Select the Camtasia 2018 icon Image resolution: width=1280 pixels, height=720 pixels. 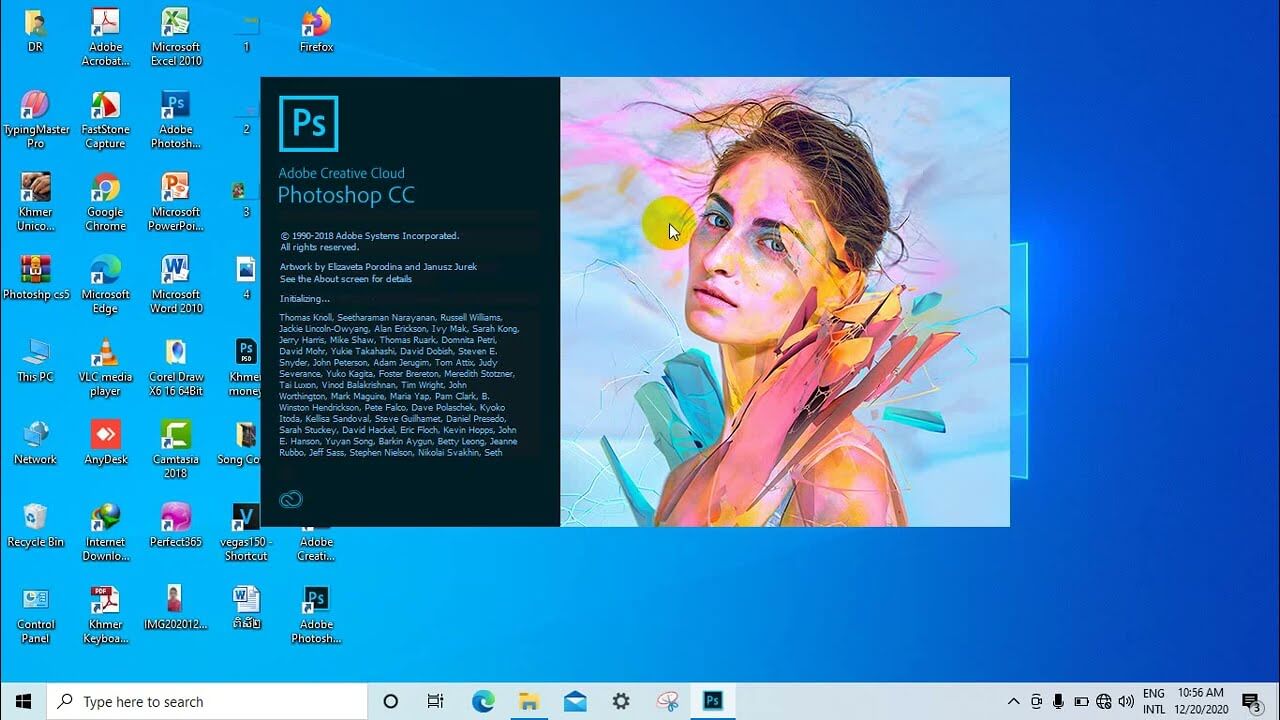point(176,450)
